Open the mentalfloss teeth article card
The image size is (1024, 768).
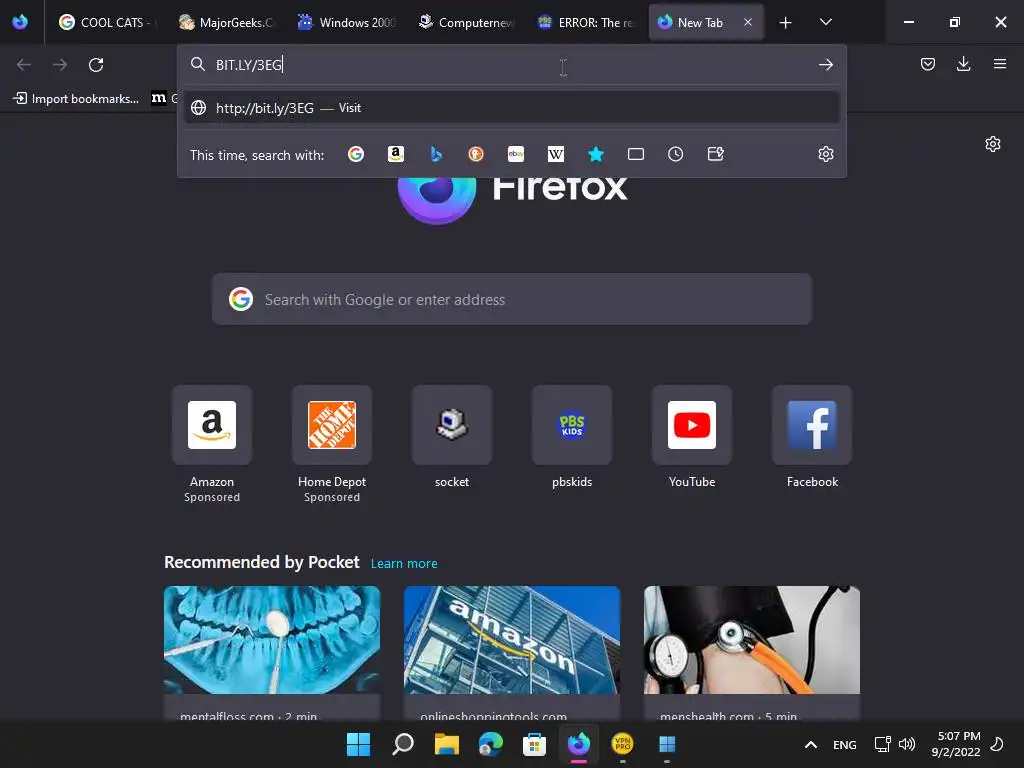pyautogui.click(x=272, y=653)
